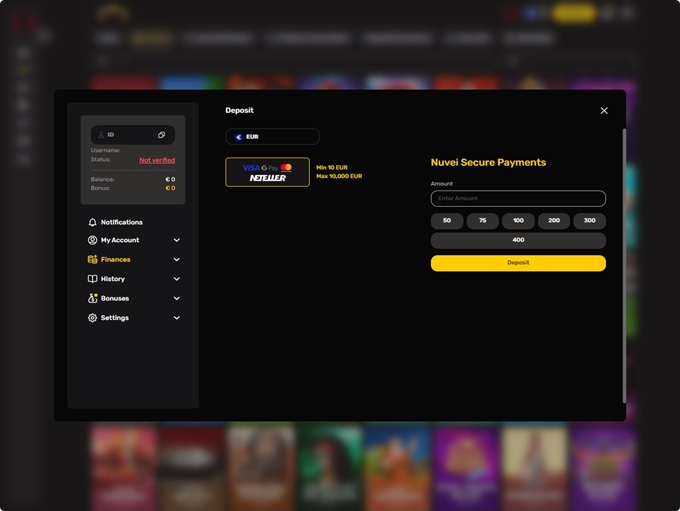This screenshot has width=680, height=511.
Task: Choose the 50 preset amount
Action: pyautogui.click(x=447, y=221)
